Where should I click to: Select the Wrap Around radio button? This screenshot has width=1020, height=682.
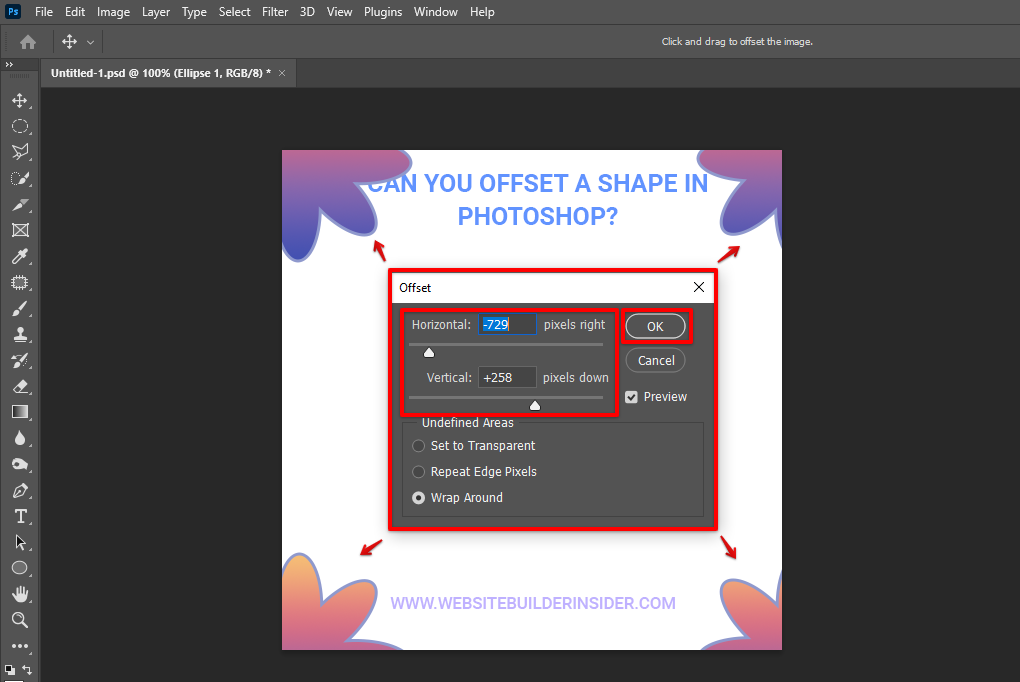pos(419,498)
